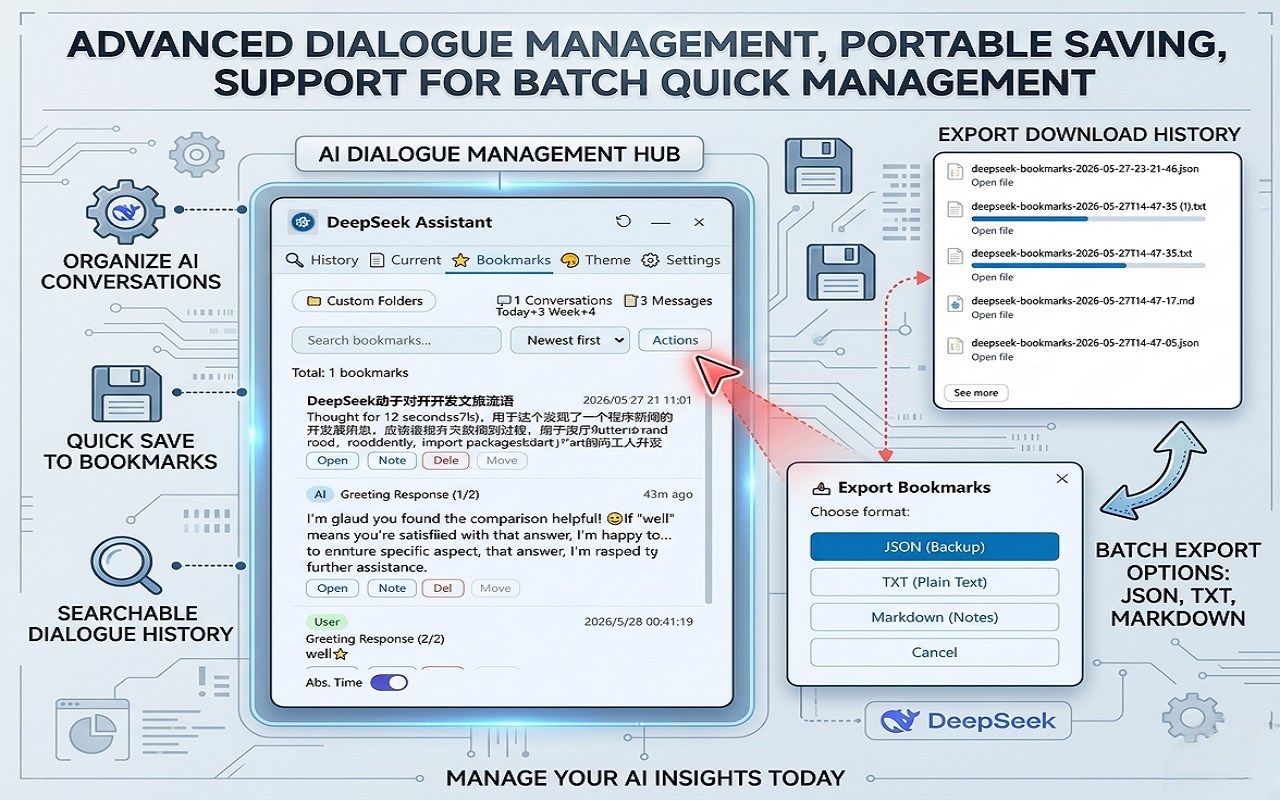Switch to the History tab
Screen dimensions: 1280x800
pyautogui.click(x=322, y=260)
